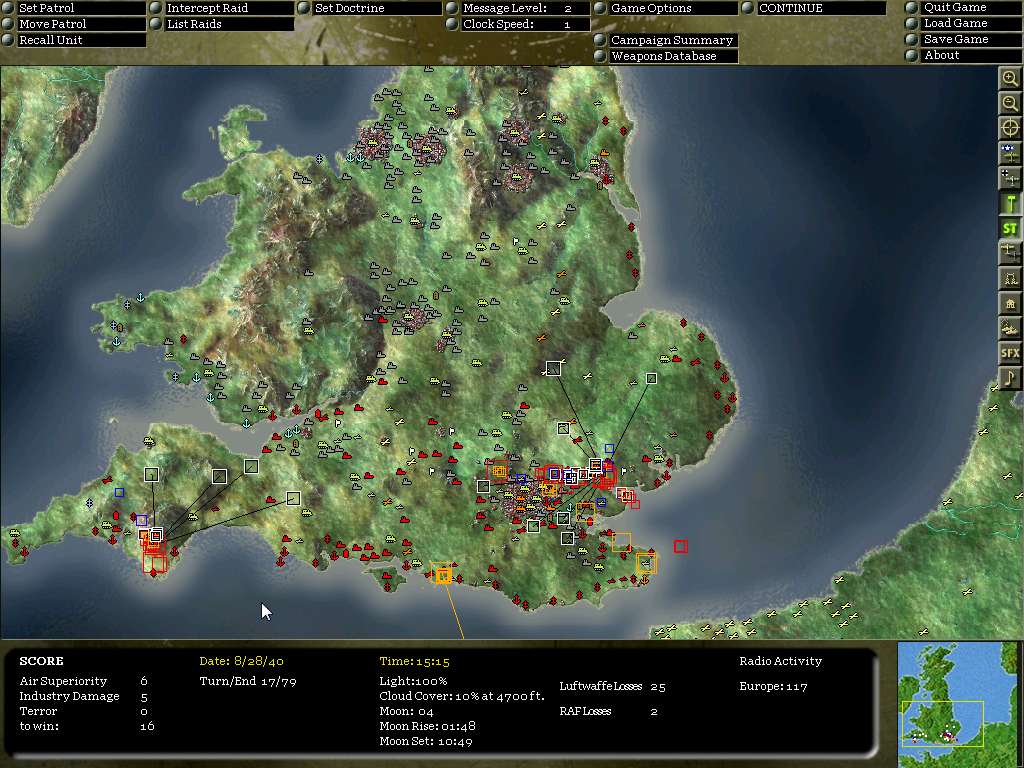The width and height of the screenshot is (1024, 768).
Task: Click round button beside Quit Game
Action: tap(912, 7)
